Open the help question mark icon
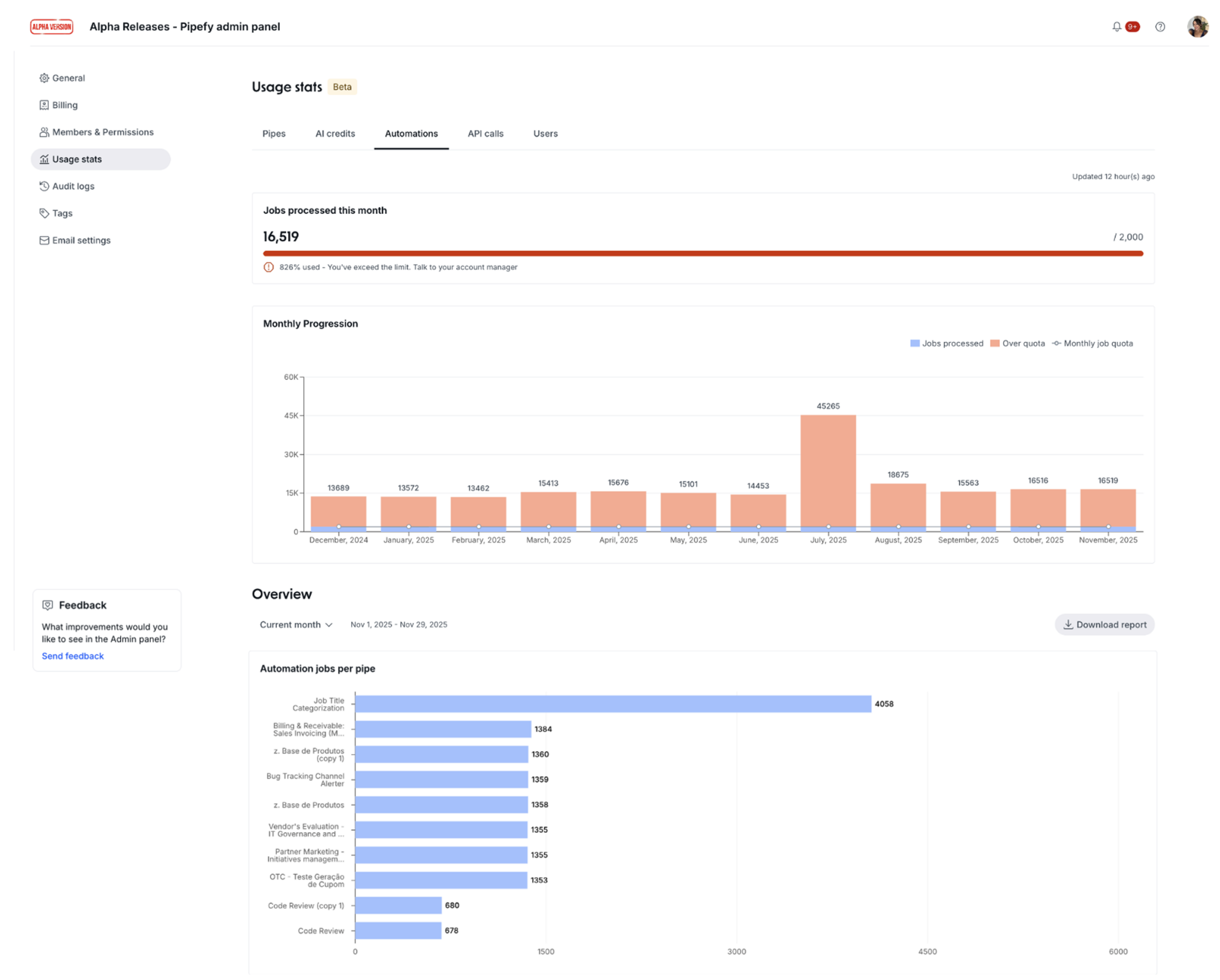Screen dimensions: 1220x980 pyautogui.click(x=1160, y=27)
